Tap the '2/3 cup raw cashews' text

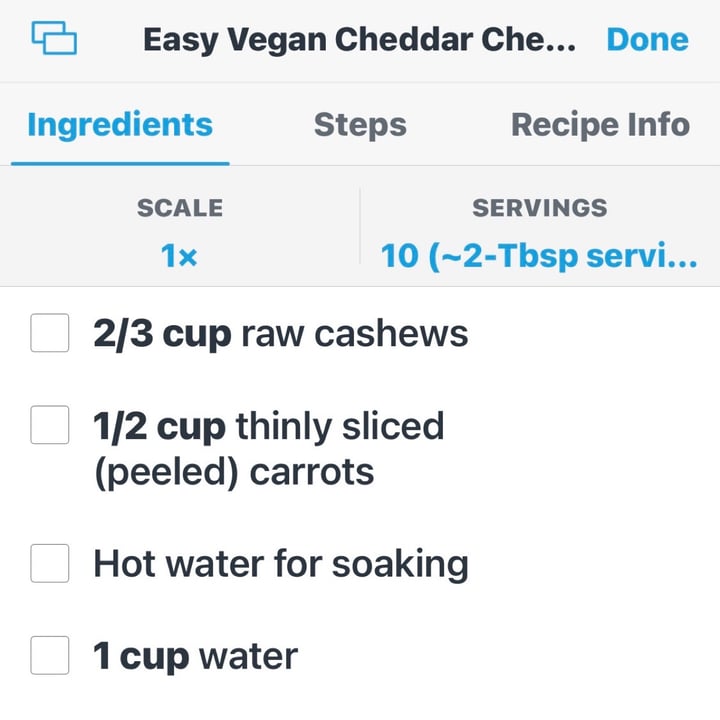pyautogui.click(x=281, y=335)
